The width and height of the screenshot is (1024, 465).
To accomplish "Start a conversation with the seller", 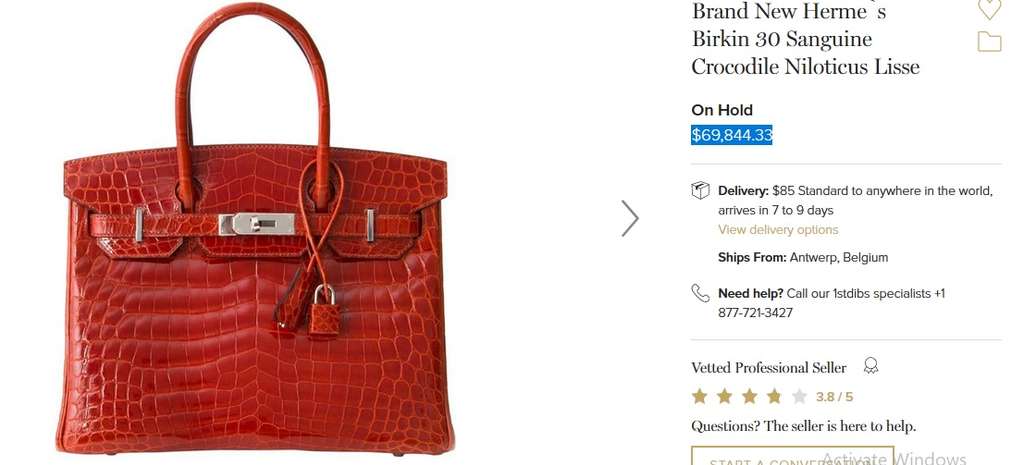I will tap(792, 456).
